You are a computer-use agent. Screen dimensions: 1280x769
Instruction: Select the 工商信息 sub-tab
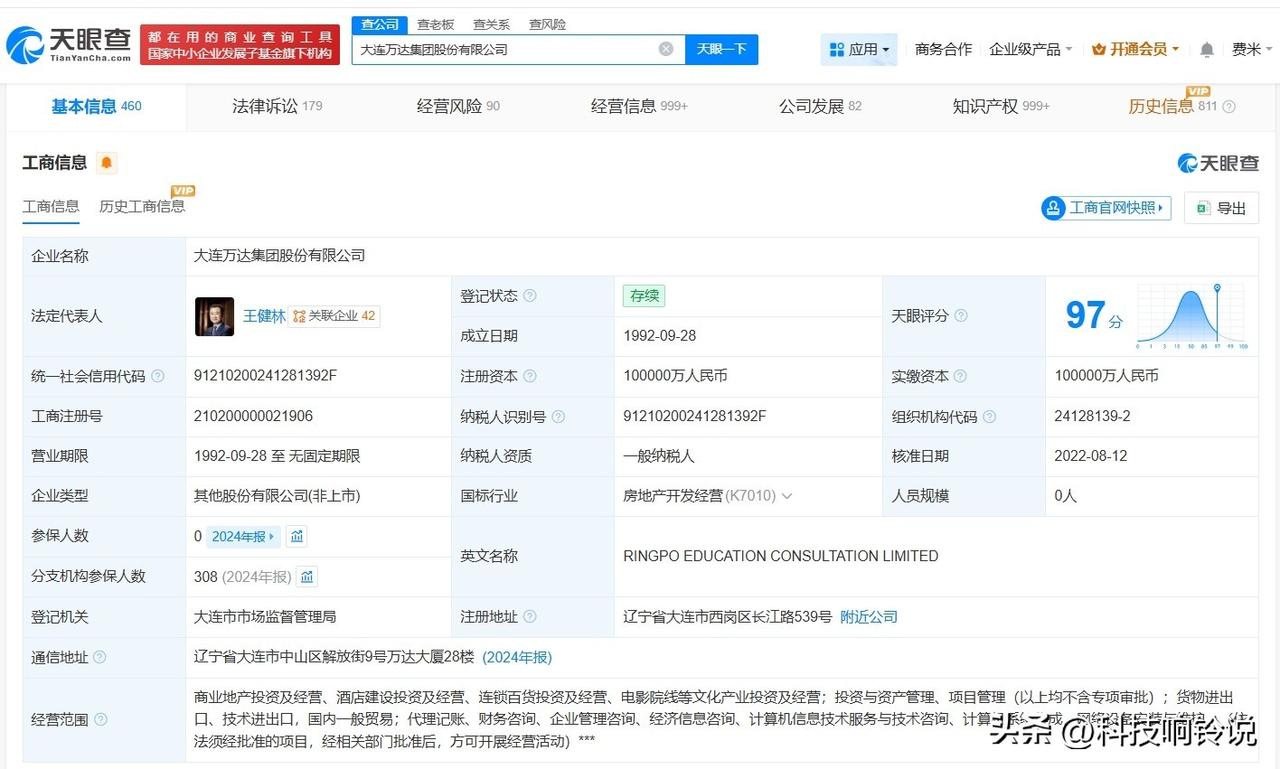pos(51,207)
